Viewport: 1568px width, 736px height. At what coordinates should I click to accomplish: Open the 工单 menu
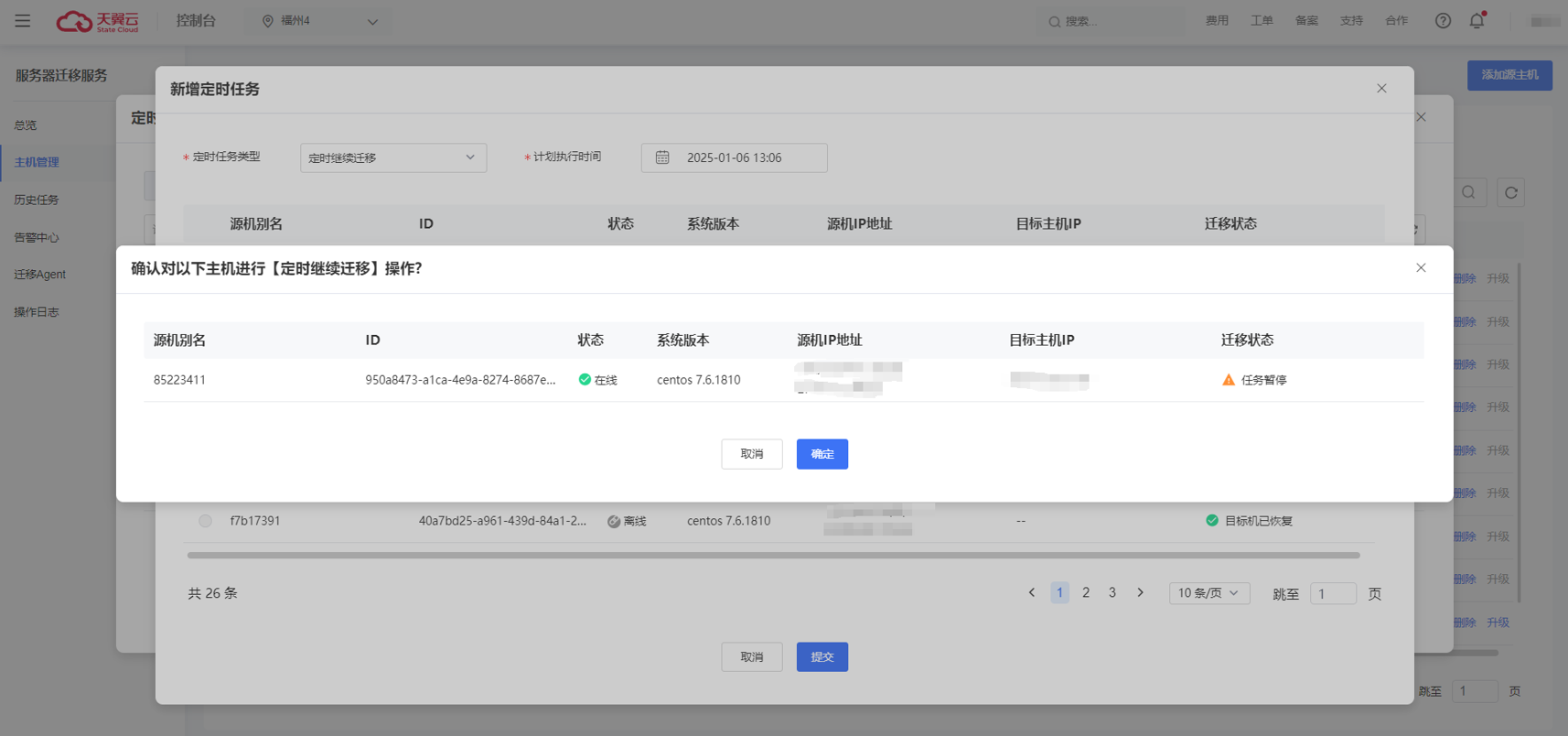[1262, 21]
